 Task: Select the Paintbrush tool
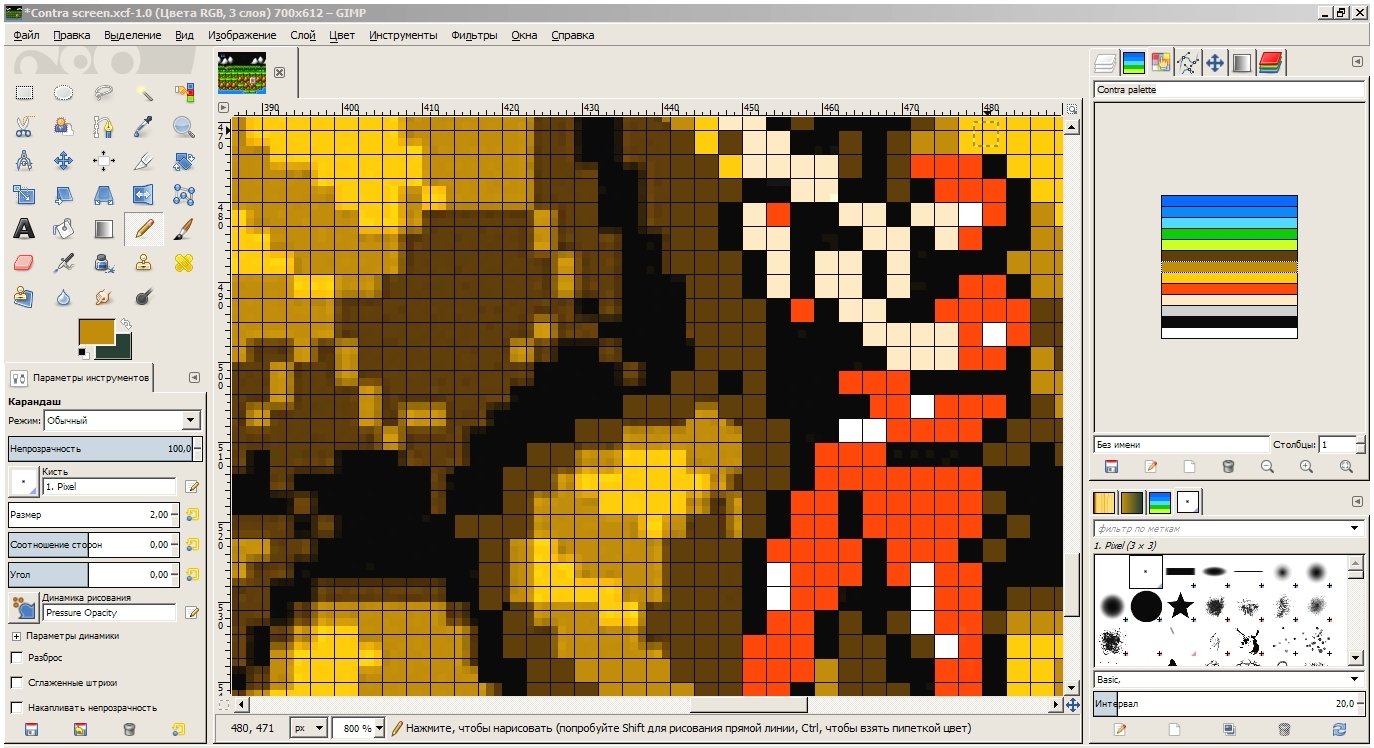[184, 229]
